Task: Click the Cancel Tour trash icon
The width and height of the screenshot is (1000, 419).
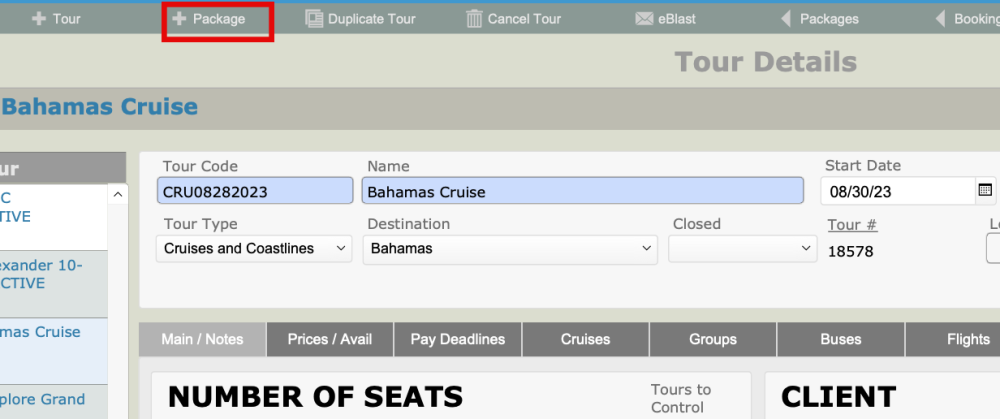Action: 474,19
